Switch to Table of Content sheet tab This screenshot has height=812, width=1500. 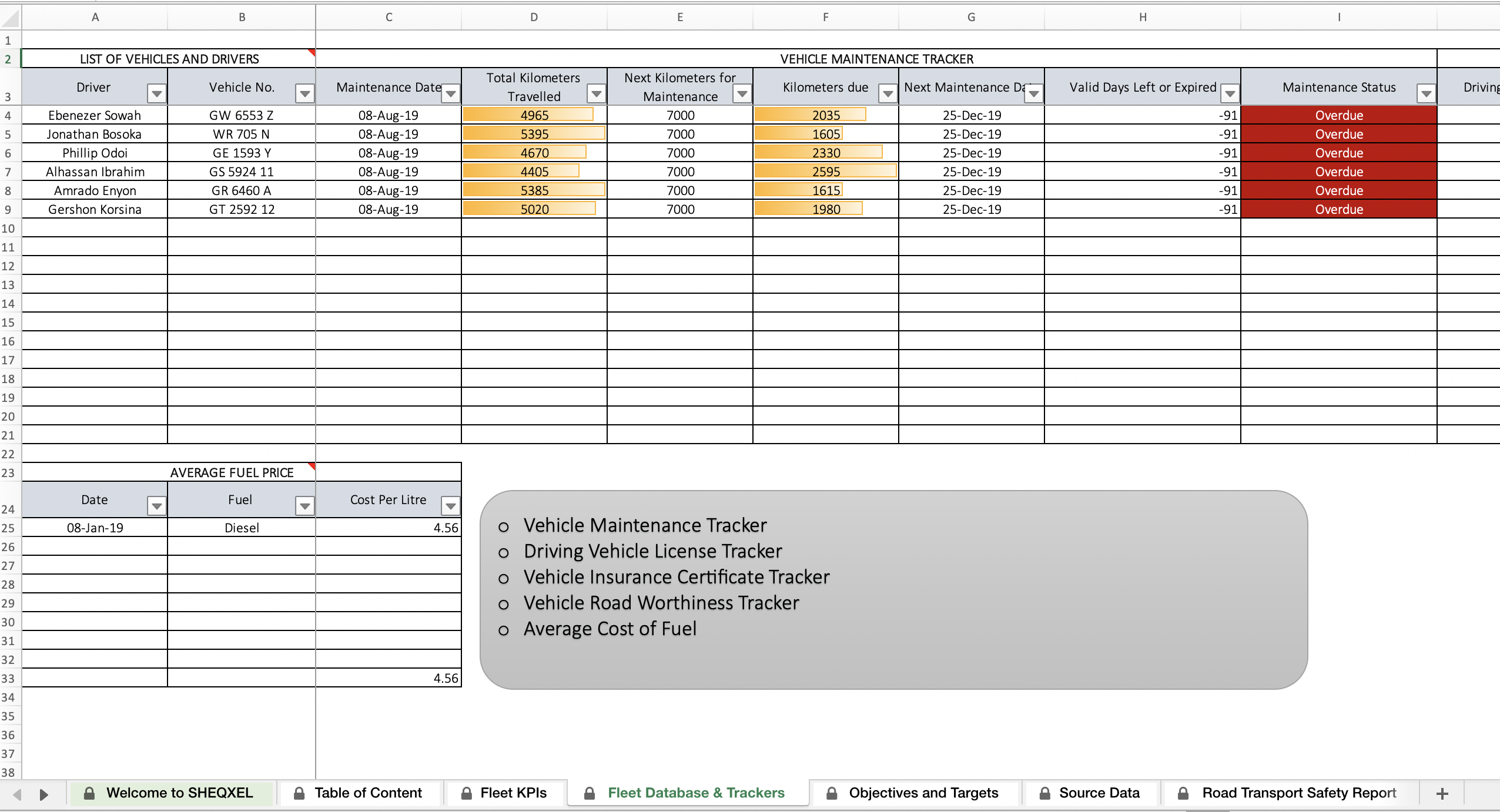pos(360,793)
